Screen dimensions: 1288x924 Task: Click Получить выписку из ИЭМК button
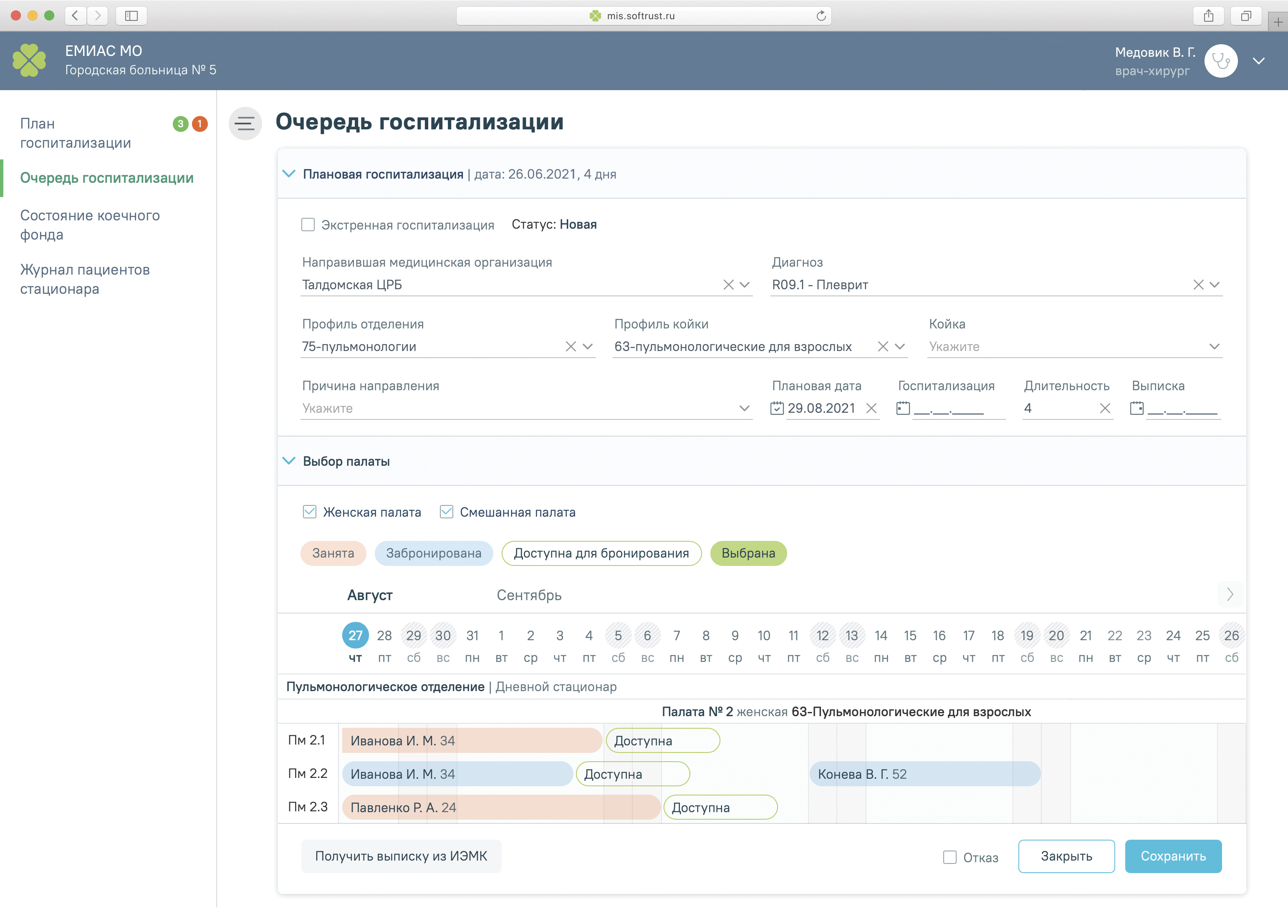pos(401,856)
